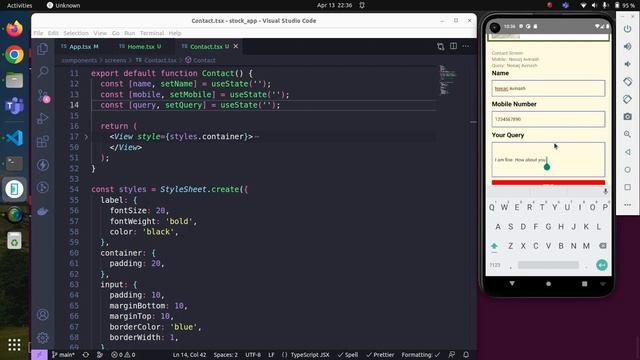Click the Contact function breadcrumb

coord(200,60)
